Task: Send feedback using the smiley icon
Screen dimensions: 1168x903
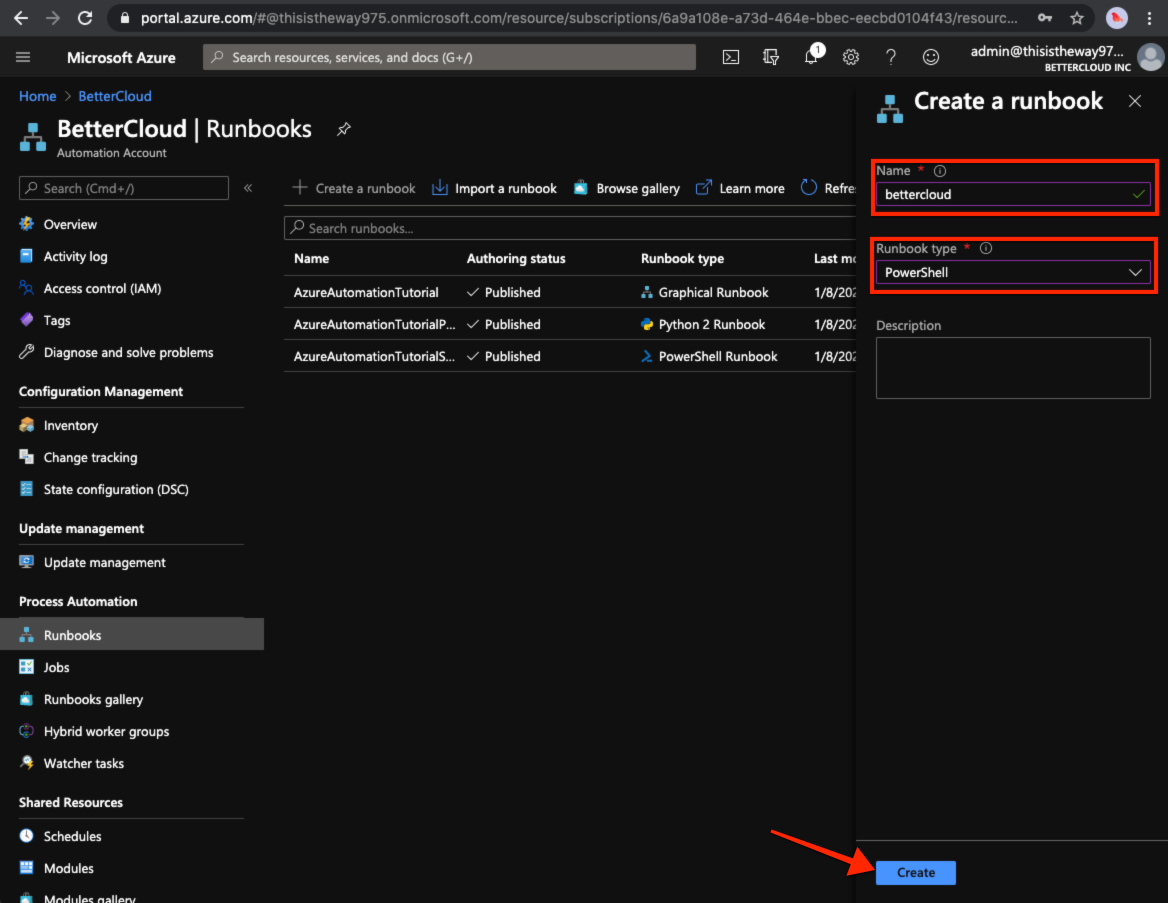Action: click(x=931, y=57)
